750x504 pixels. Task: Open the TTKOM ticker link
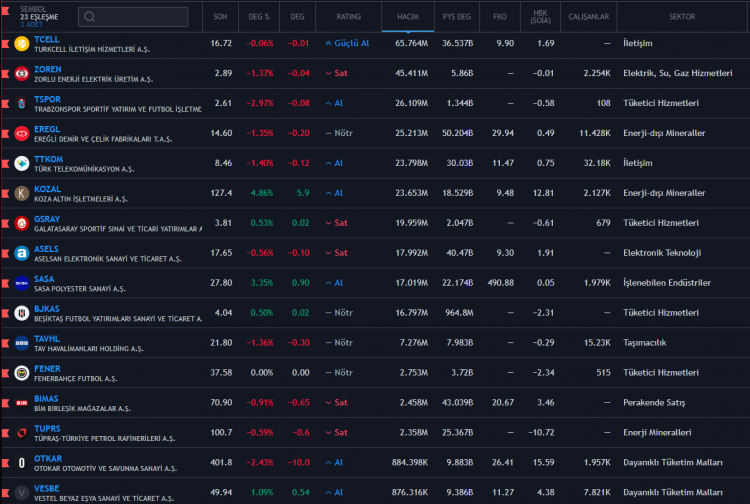[x=48, y=159]
